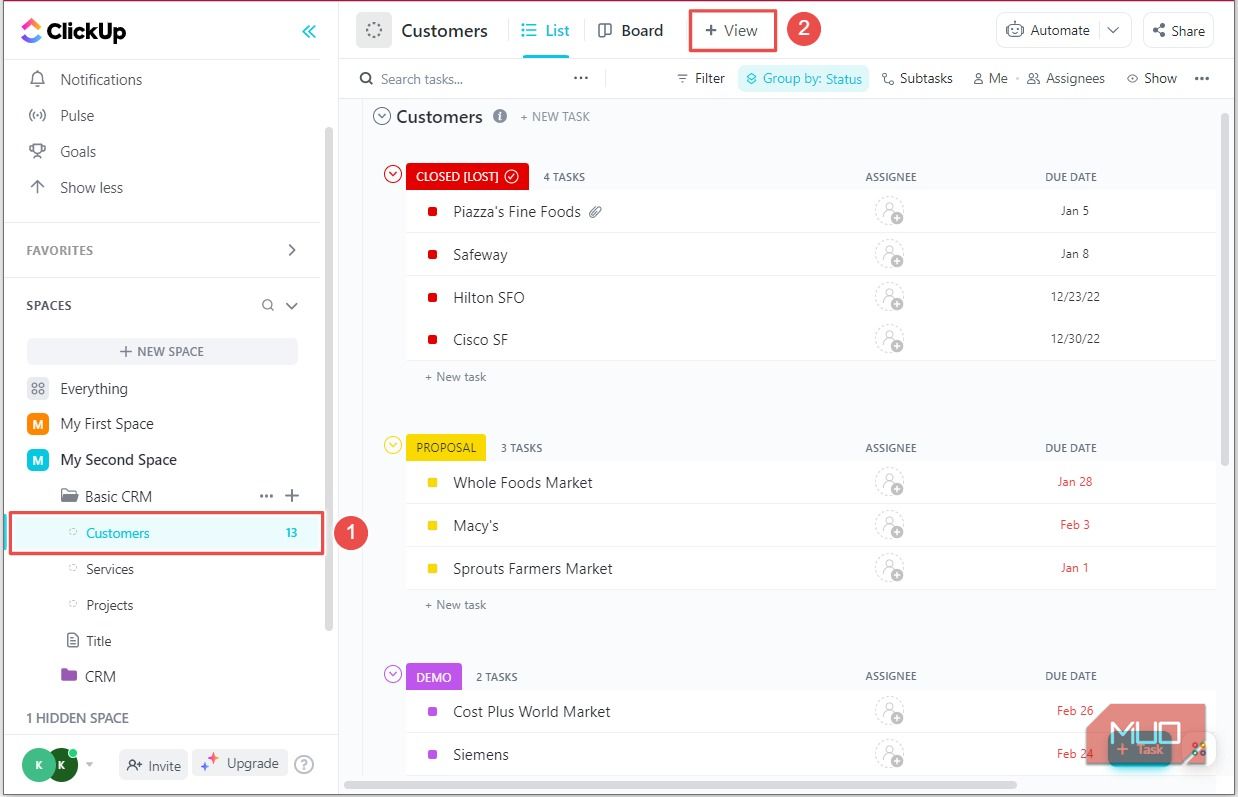Assign a user to Hilton SFO
The width and height of the screenshot is (1238, 797).
click(889, 297)
